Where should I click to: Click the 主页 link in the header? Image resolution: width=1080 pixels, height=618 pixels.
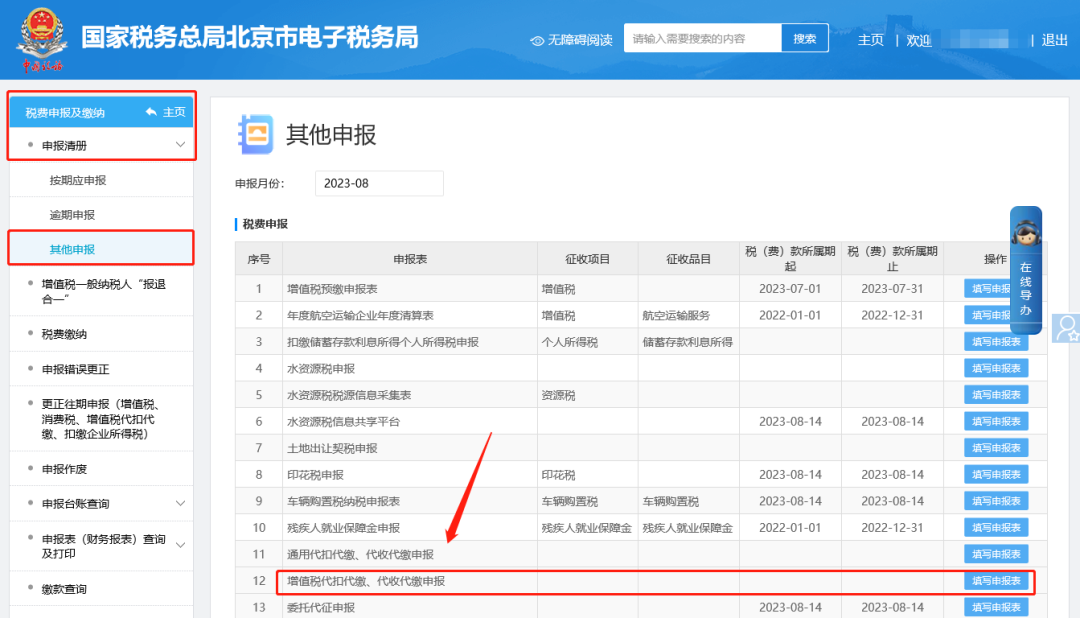pyautogui.click(x=870, y=40)
